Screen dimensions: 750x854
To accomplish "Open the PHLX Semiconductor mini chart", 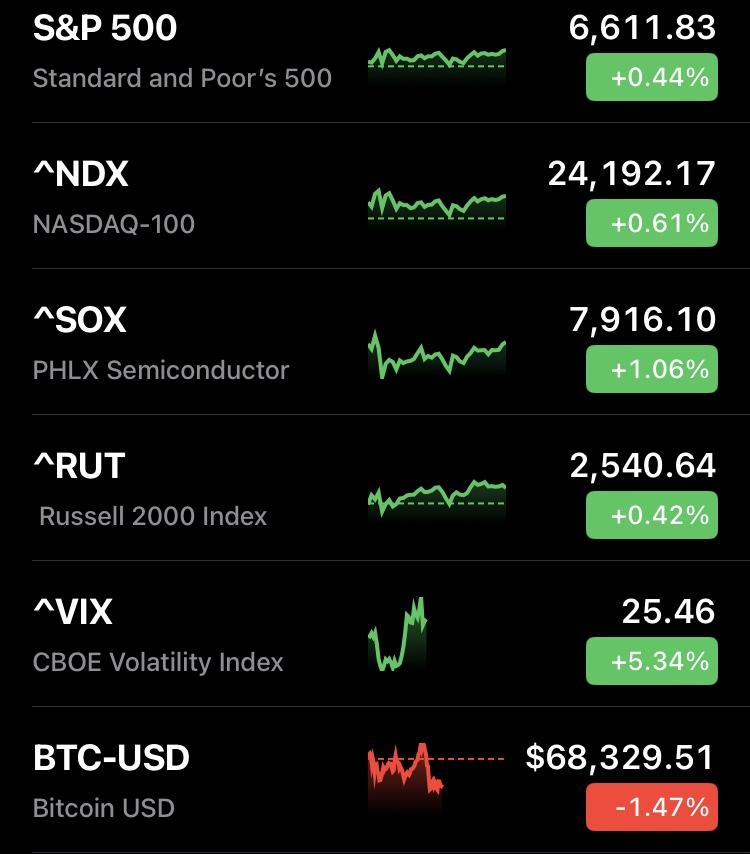I will tap(437, 355).
